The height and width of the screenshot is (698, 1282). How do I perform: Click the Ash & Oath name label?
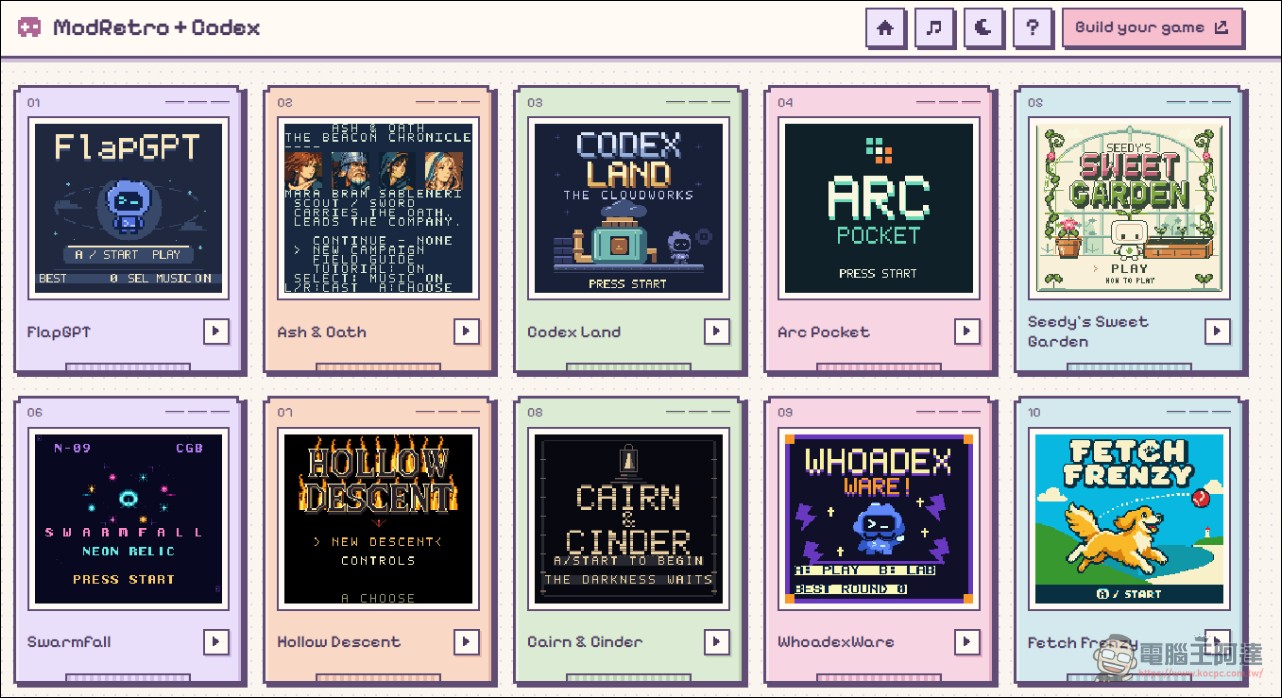point(322,332)
